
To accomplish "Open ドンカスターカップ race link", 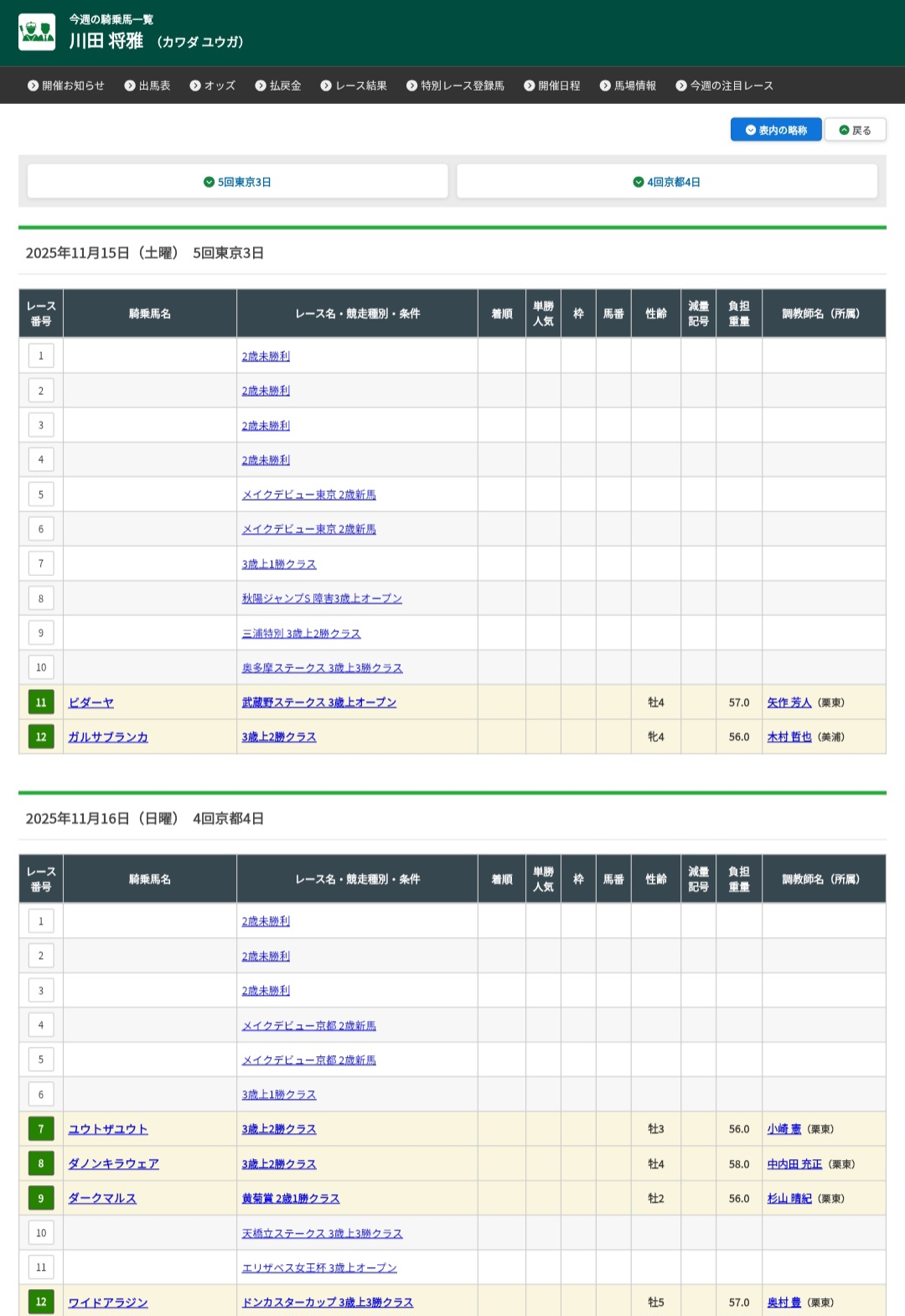I will (x=328, y=1302).
